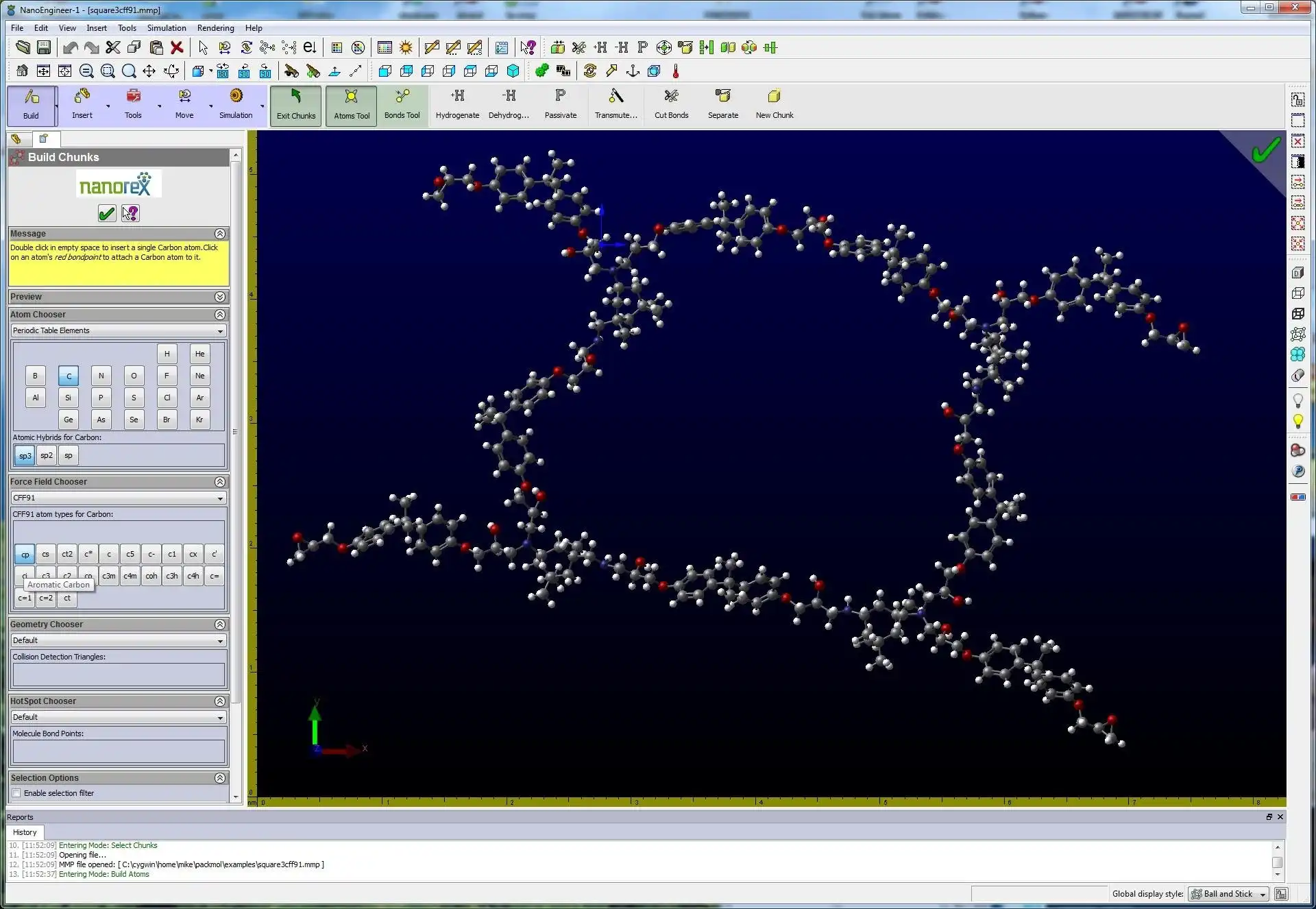Expand the HotSpot Chooser dropdown
The height and width of the screenshot is (909, 1316).
coord(219,717)
